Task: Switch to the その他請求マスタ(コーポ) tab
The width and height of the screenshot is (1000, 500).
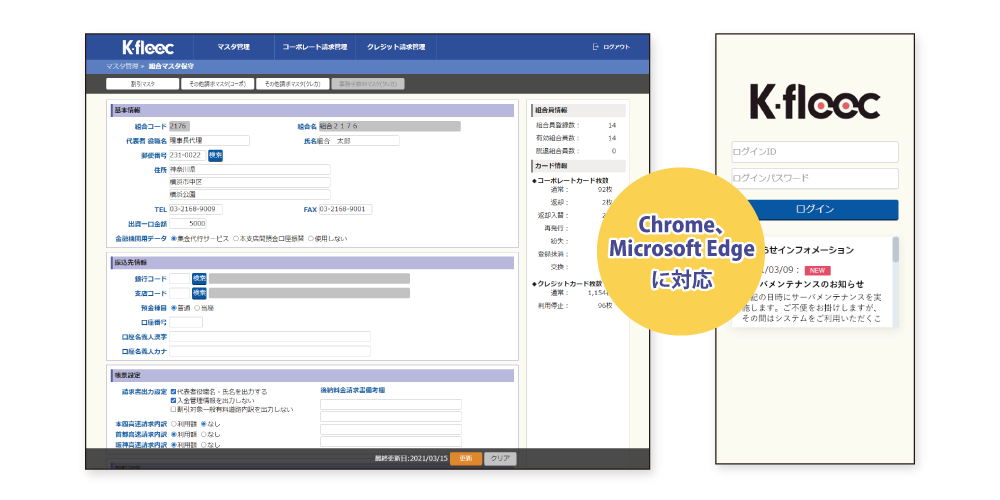Action: (217, 84)
